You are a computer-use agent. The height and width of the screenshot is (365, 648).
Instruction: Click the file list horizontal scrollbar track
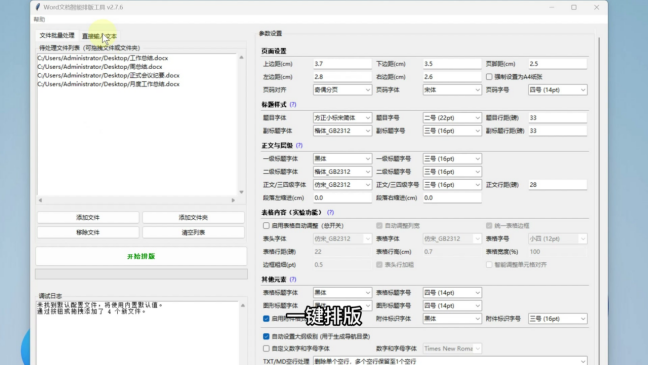pos(137,200)
